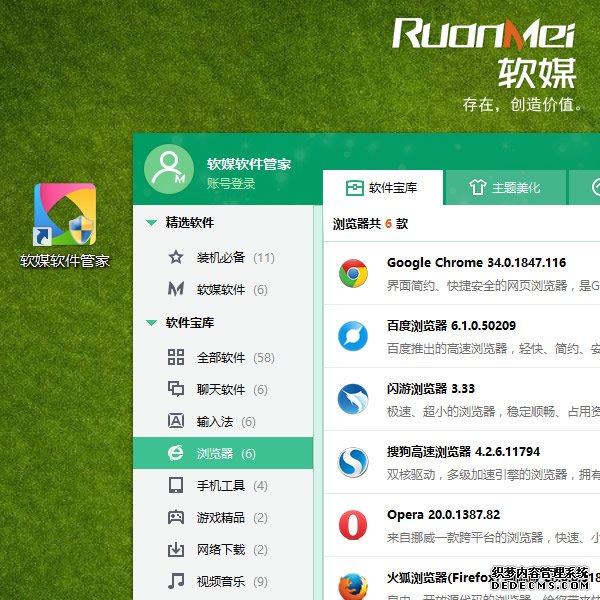600x600 pixels.
Task: Click the shirt icon on 主题美化 tab
Action: [x=478, y=188]
